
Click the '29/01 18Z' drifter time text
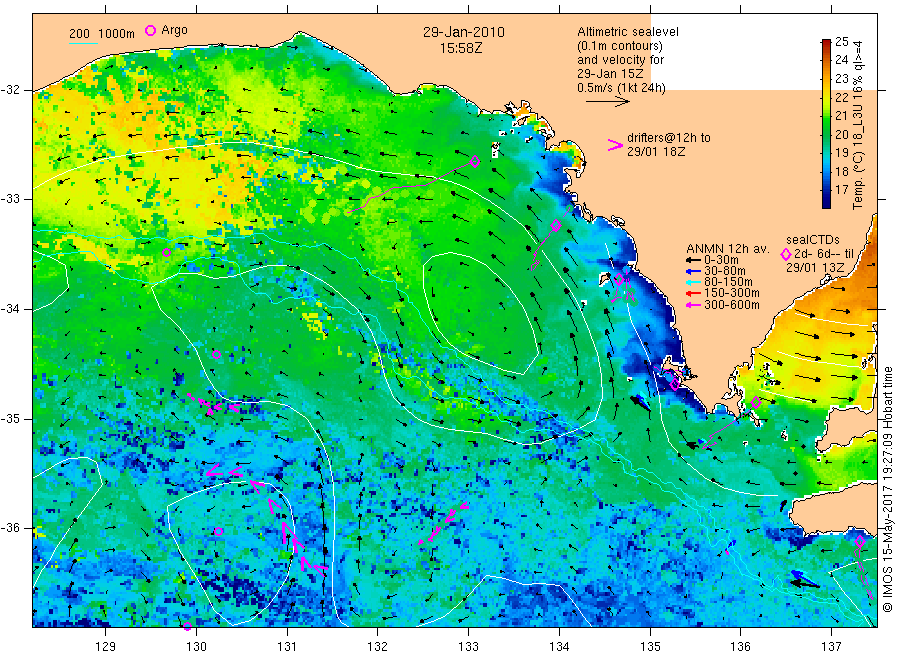click(x=655, y=152)
